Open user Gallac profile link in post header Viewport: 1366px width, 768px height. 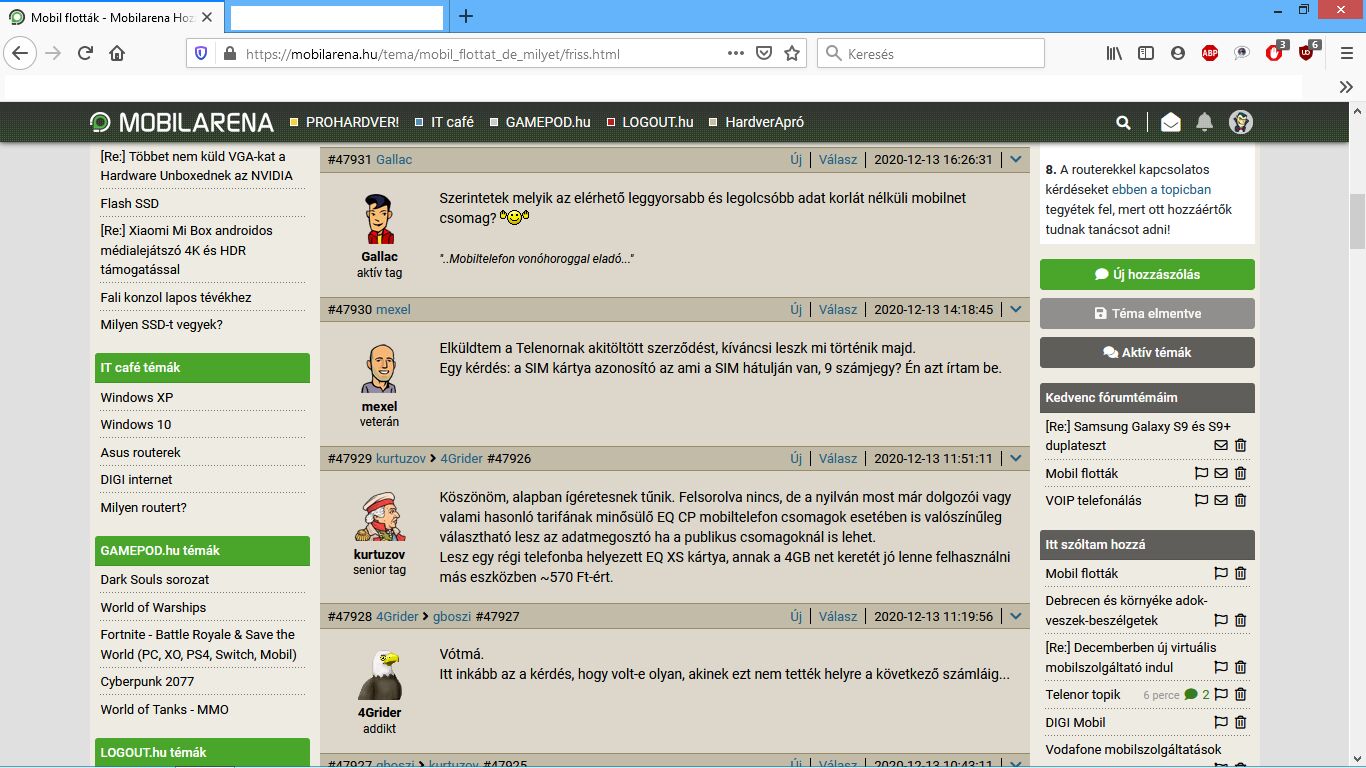pos(394,159)
